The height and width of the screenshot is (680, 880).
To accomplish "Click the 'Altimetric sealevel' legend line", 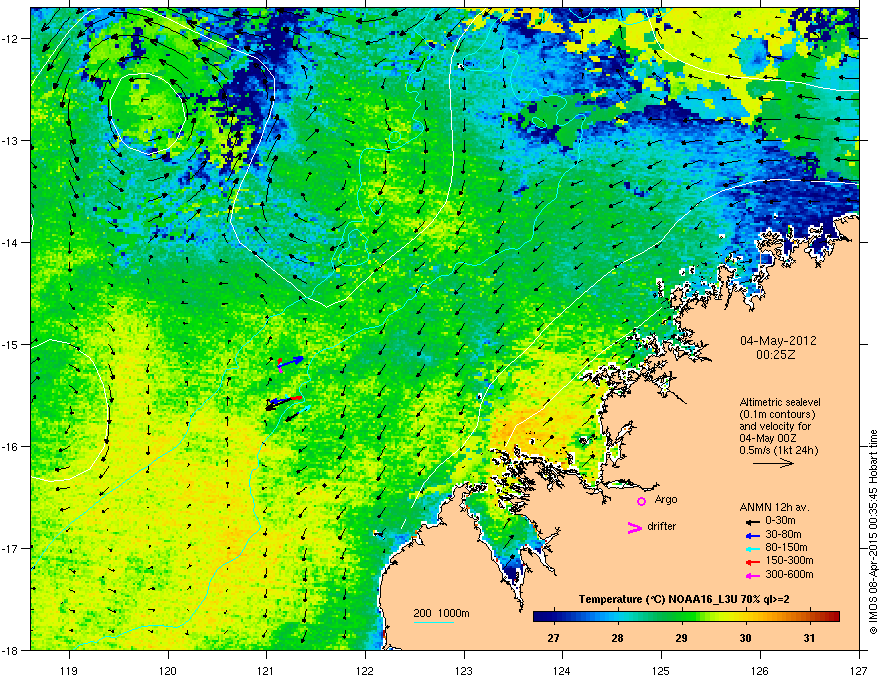I will pyautogui.click(x=780, y=402).
